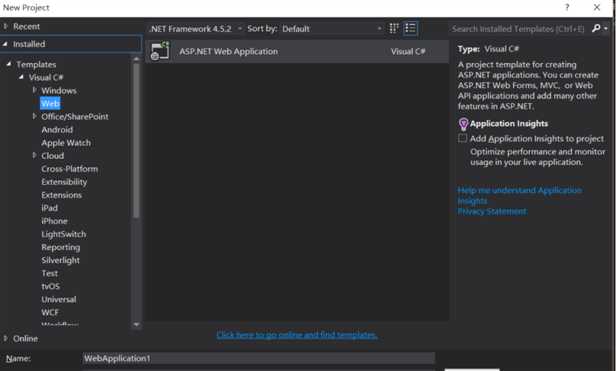Select the Office/SharePoint category label
This screenshot has height=371, width=616.
tap(75, 116)
